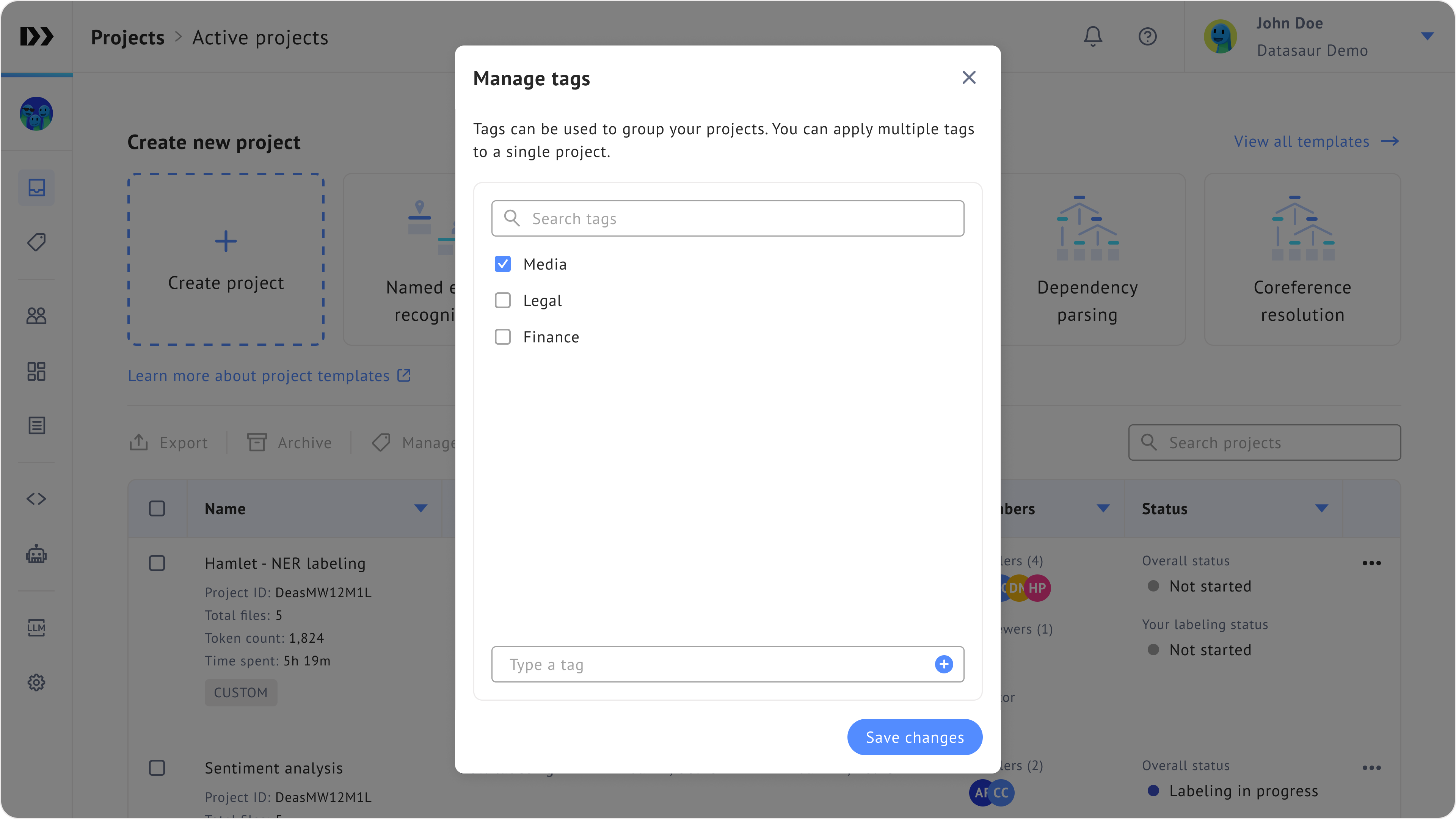Click the notification bell icon

click(1092, 37)
